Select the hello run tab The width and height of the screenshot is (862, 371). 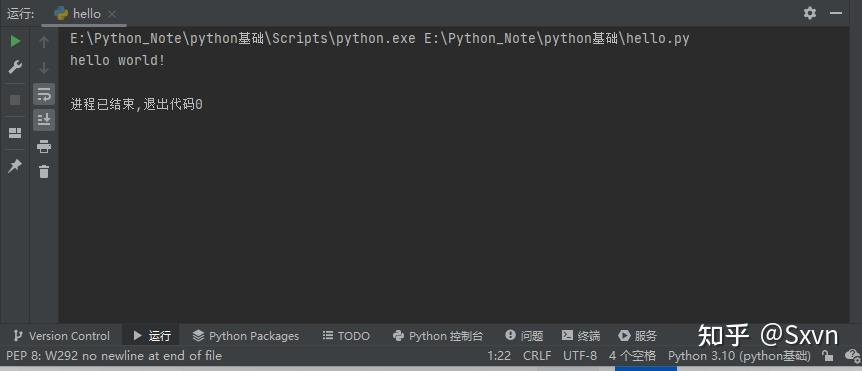pyautogui.click(x=79, y=14)
